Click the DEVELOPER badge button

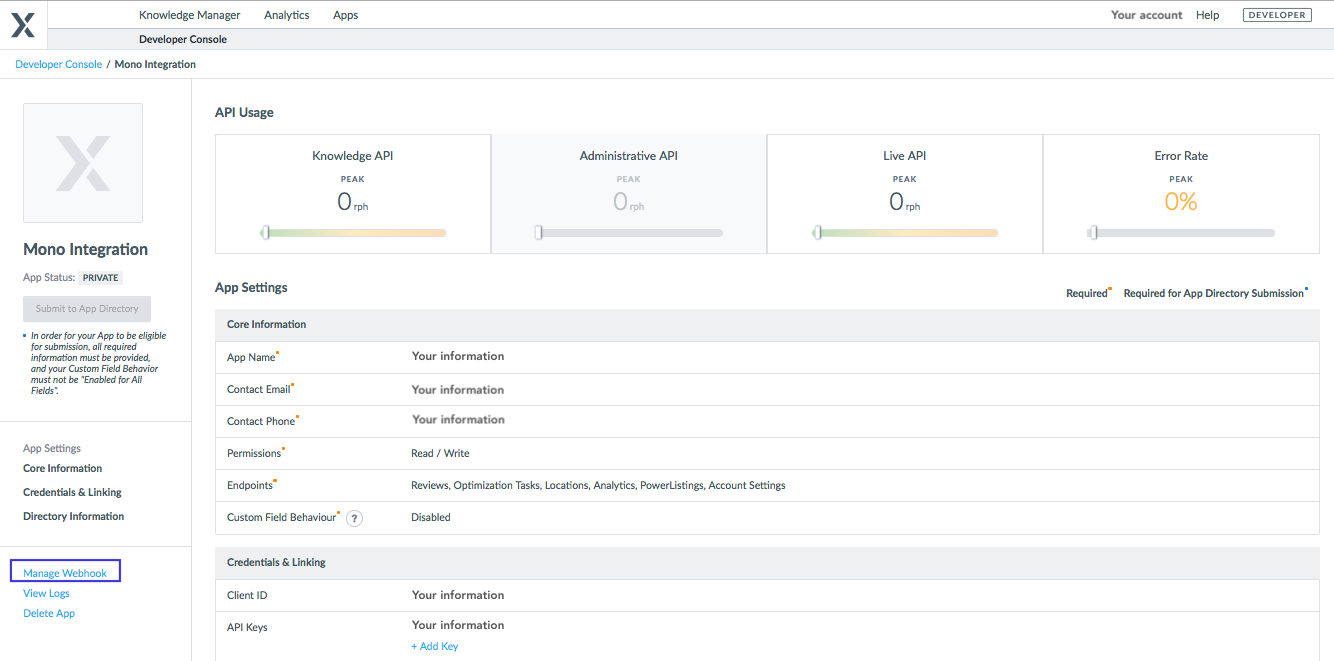(1277, 15)
